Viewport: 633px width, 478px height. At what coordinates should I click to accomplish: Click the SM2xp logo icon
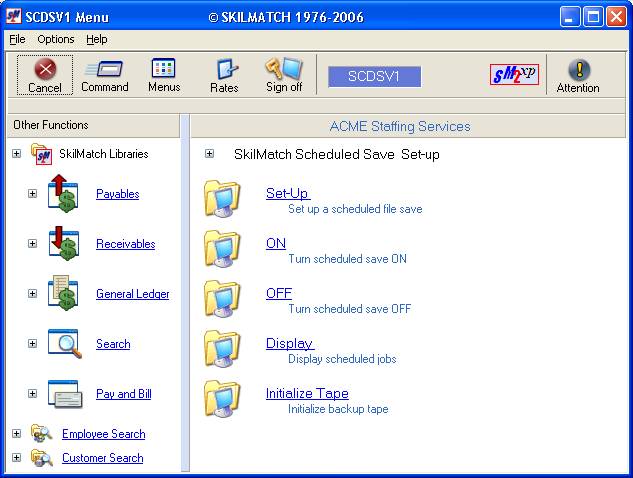tap(514, 75)
